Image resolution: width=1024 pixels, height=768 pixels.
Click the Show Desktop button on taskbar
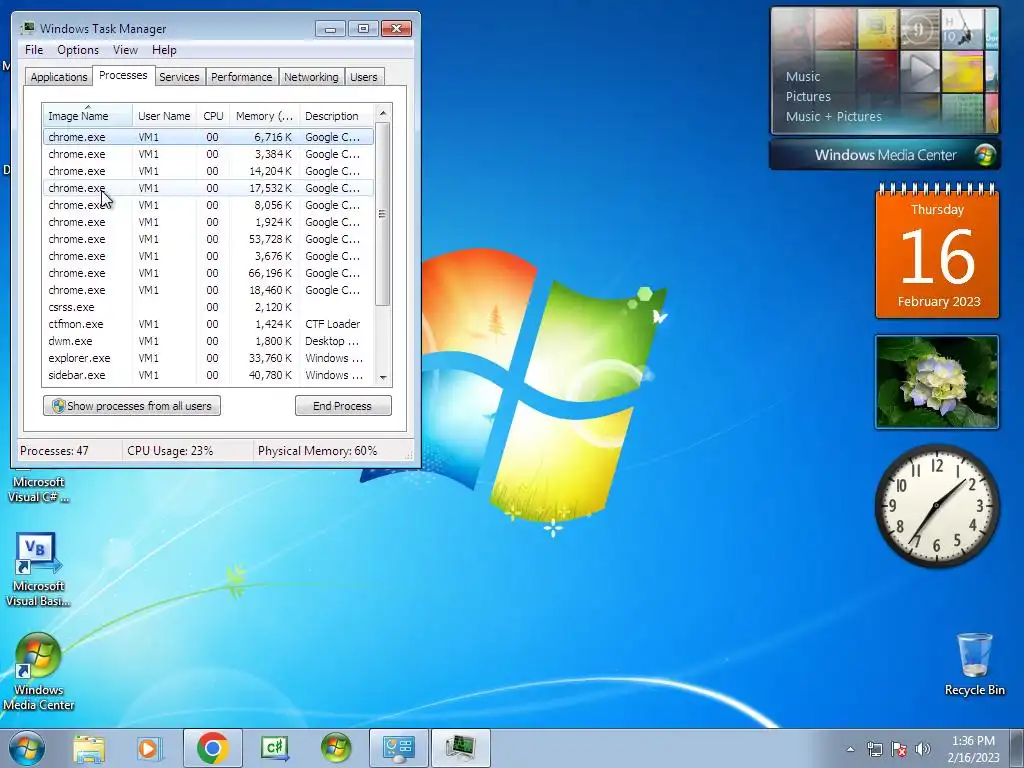tap(1017, 748)
